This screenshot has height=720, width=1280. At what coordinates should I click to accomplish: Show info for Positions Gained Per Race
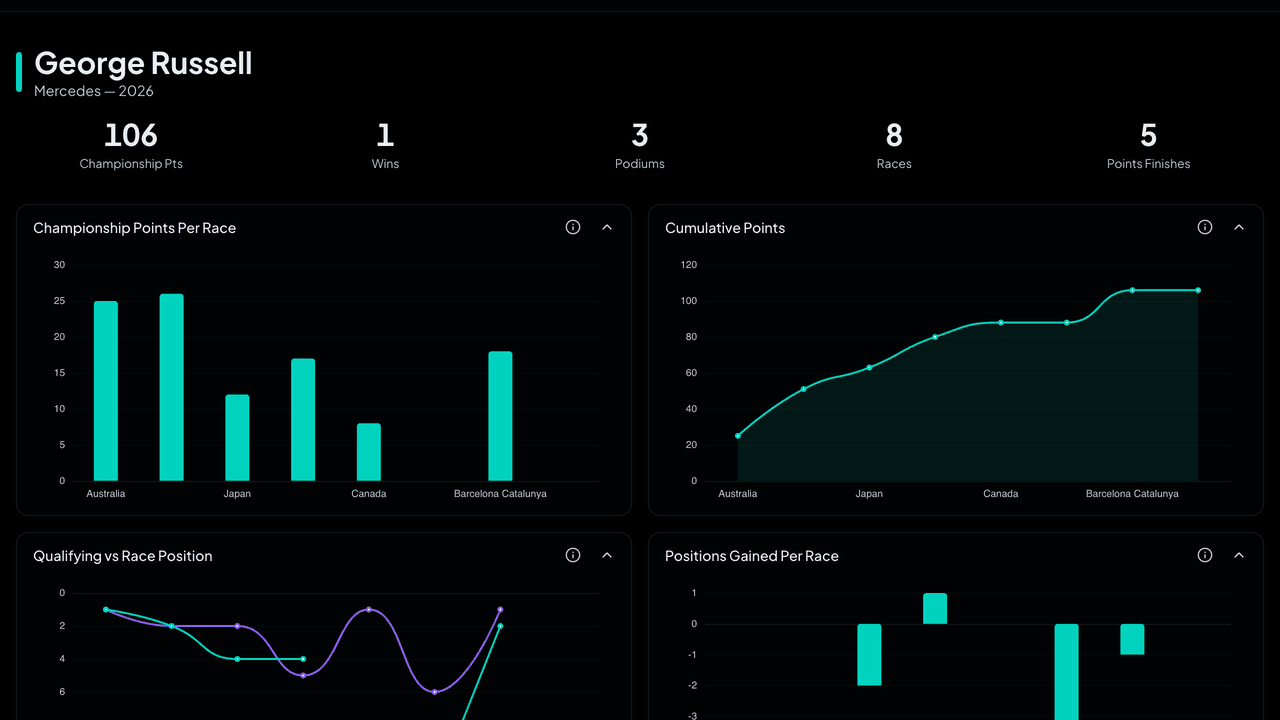(1205, 555)
